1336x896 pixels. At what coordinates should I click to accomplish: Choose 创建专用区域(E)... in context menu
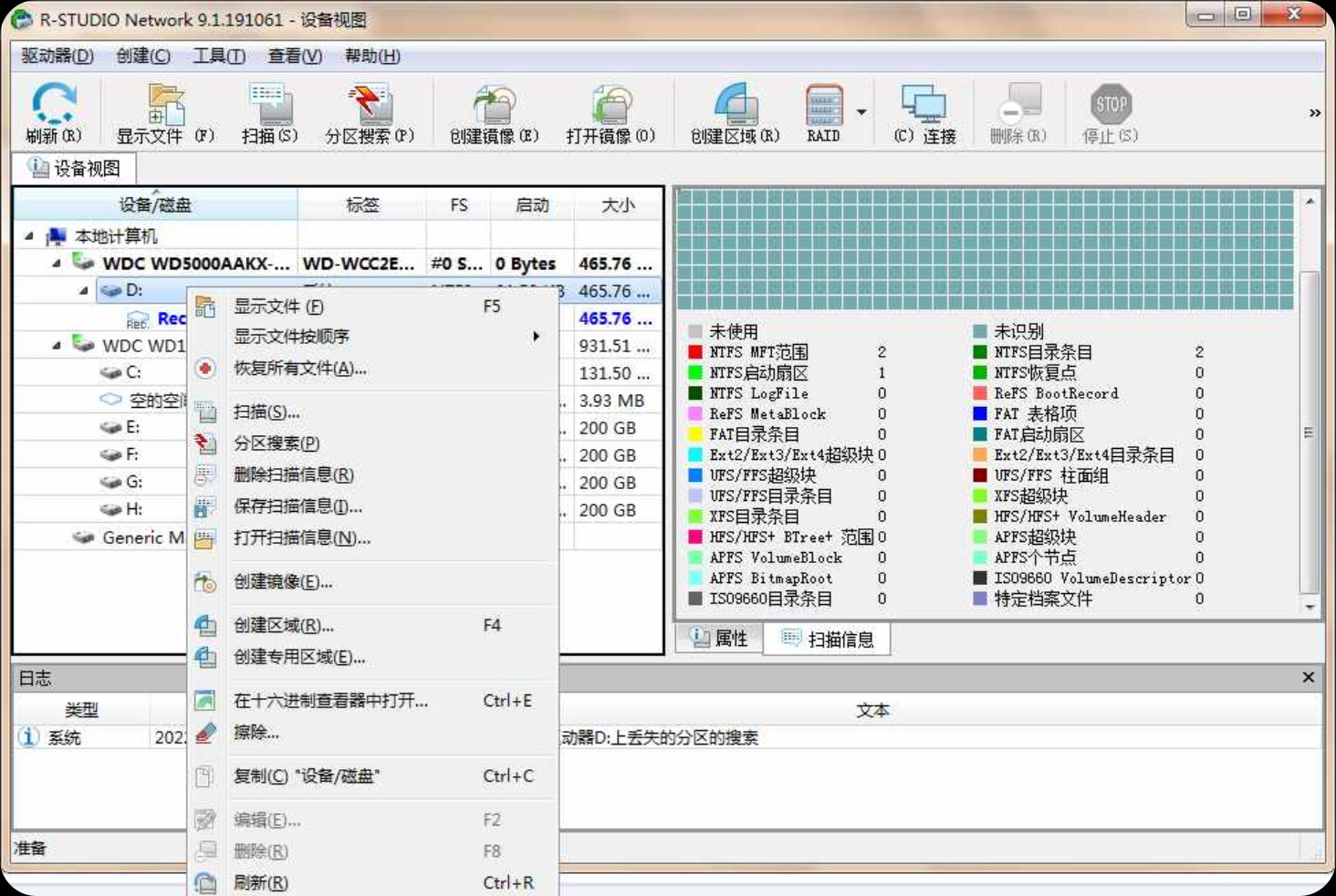[372, 657]
